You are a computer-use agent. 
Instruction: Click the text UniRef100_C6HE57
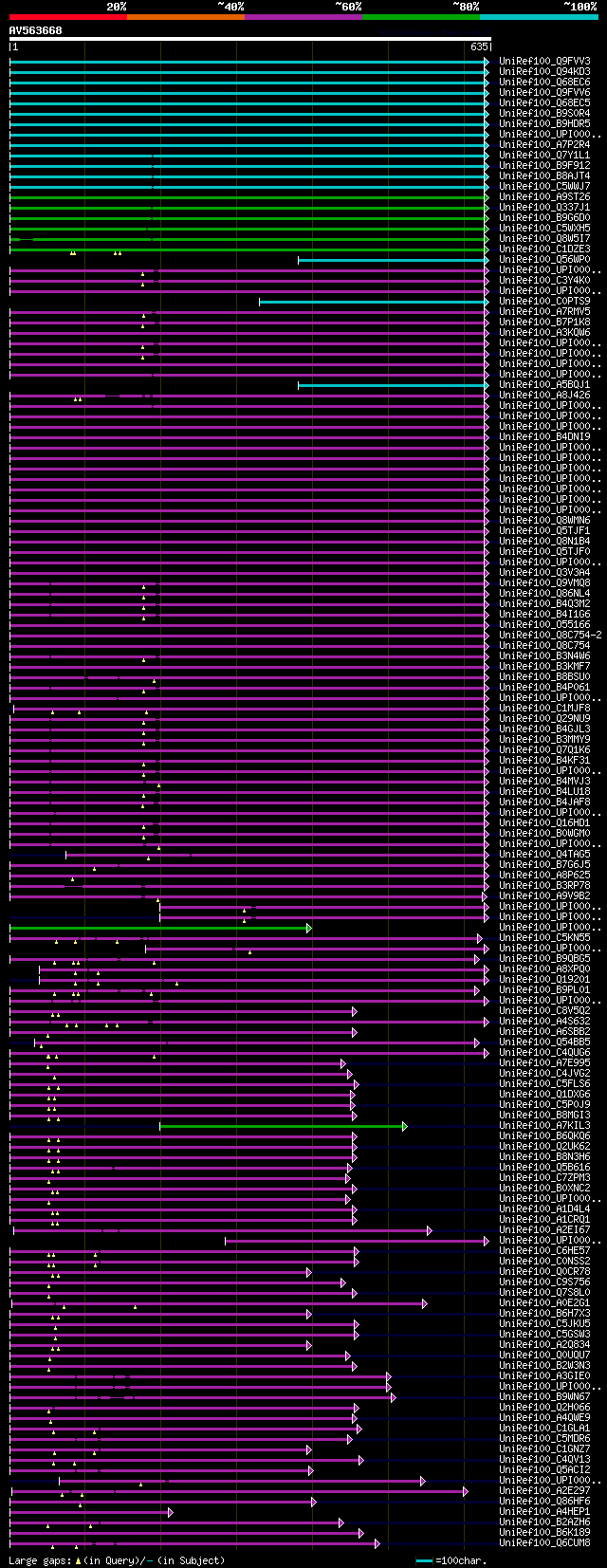tap(544, 1250)
